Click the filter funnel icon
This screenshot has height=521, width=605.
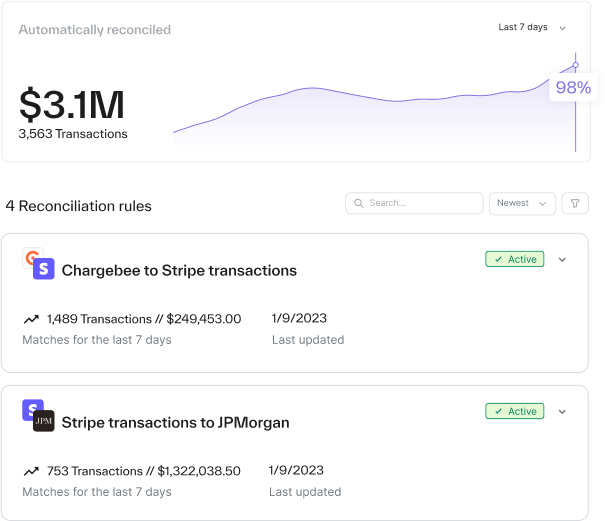(575, 203)
